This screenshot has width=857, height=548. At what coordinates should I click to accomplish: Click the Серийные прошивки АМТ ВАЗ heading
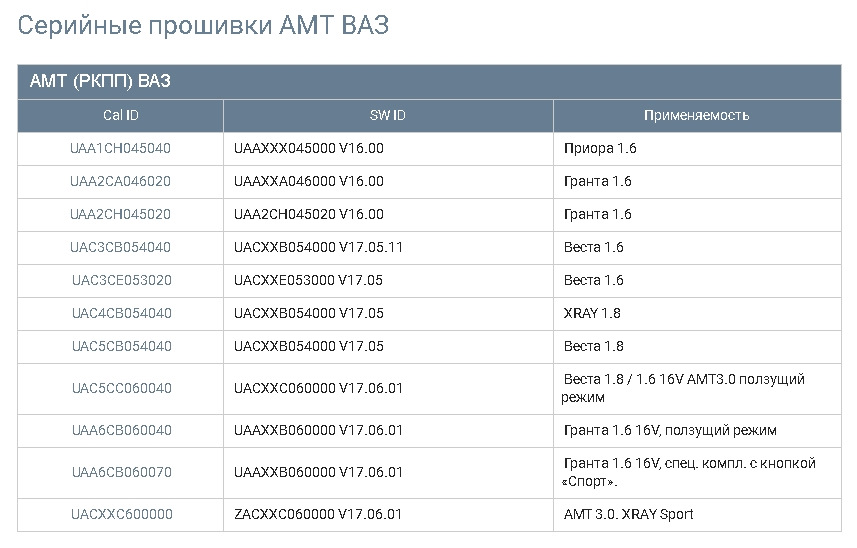[203, 26]
